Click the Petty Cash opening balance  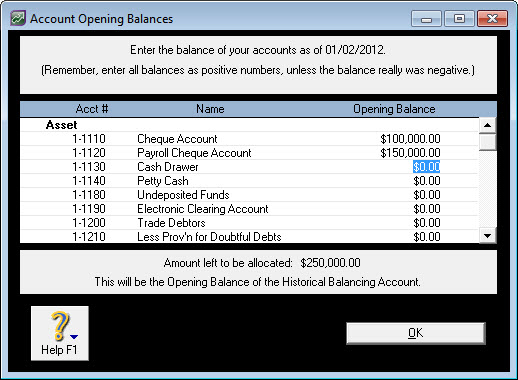[x=427, y=181]
